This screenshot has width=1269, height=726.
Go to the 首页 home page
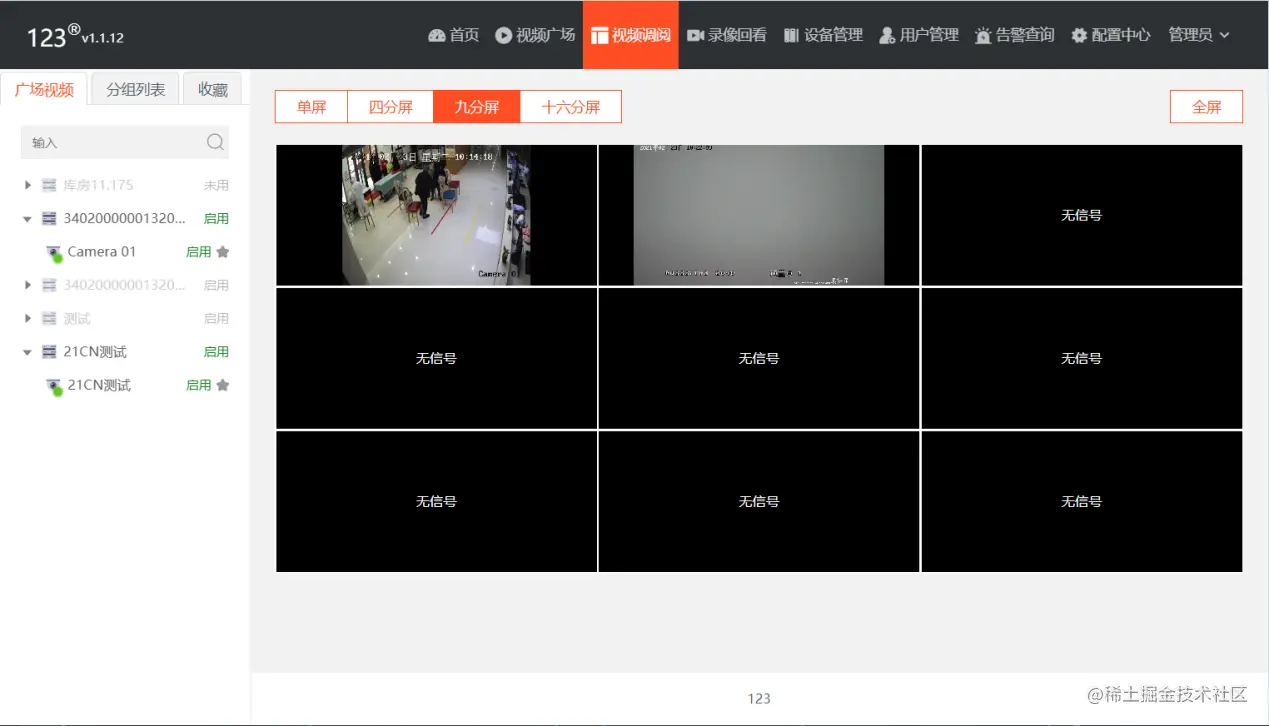click(453, 35)
